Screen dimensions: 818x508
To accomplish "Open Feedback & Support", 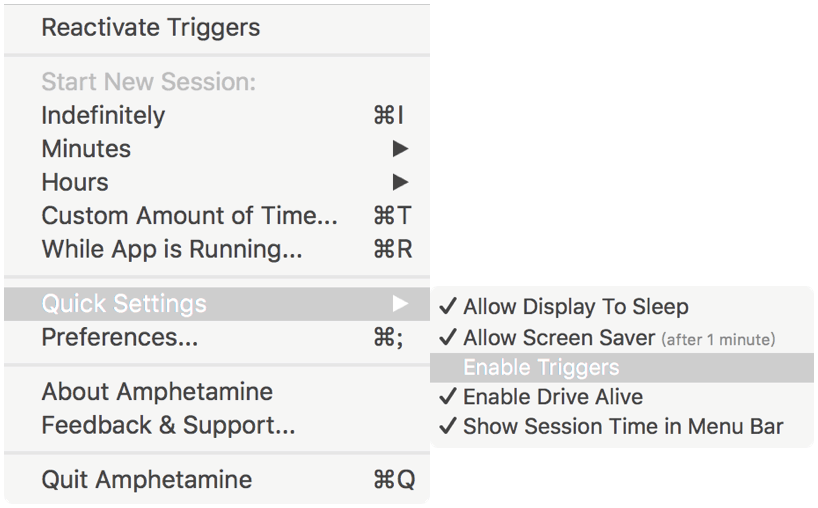I will [x=168, y=426].
